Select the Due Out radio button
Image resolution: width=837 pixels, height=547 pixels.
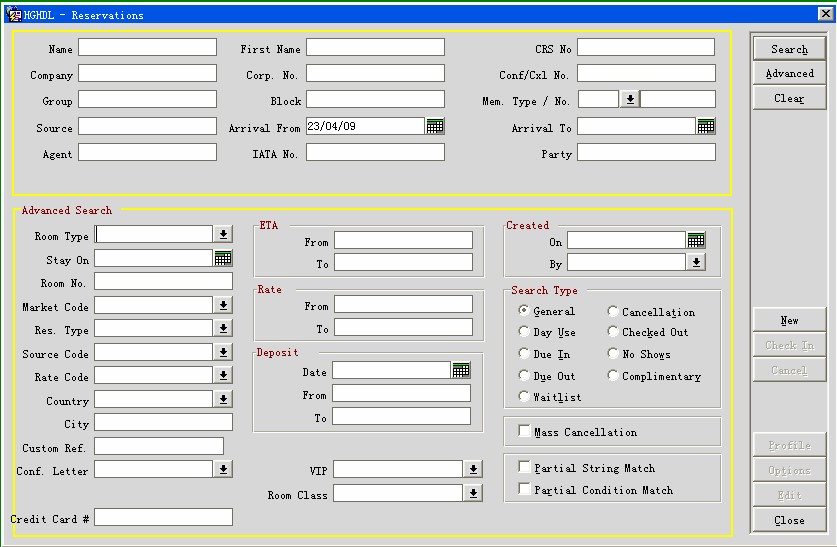[524, 375]
